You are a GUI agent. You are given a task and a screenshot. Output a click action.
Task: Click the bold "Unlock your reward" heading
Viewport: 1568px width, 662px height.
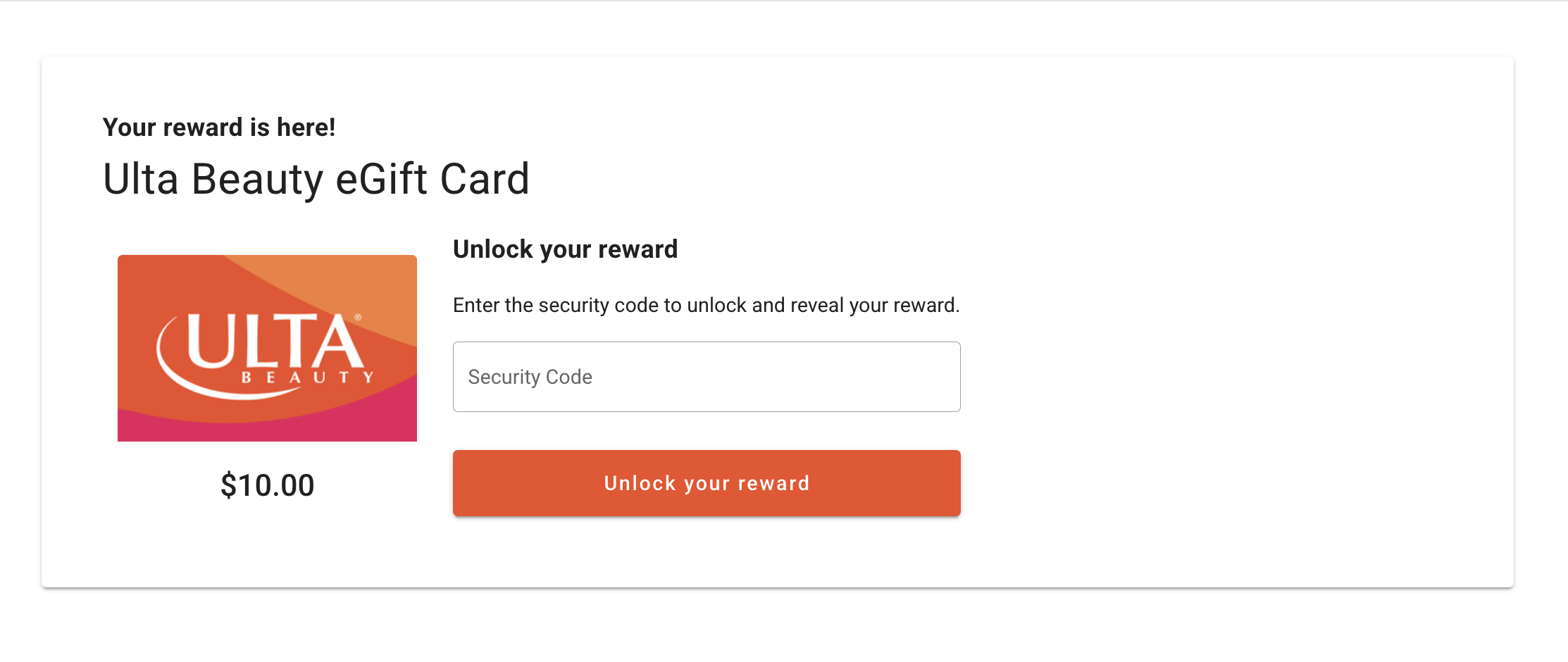point(565,249)
